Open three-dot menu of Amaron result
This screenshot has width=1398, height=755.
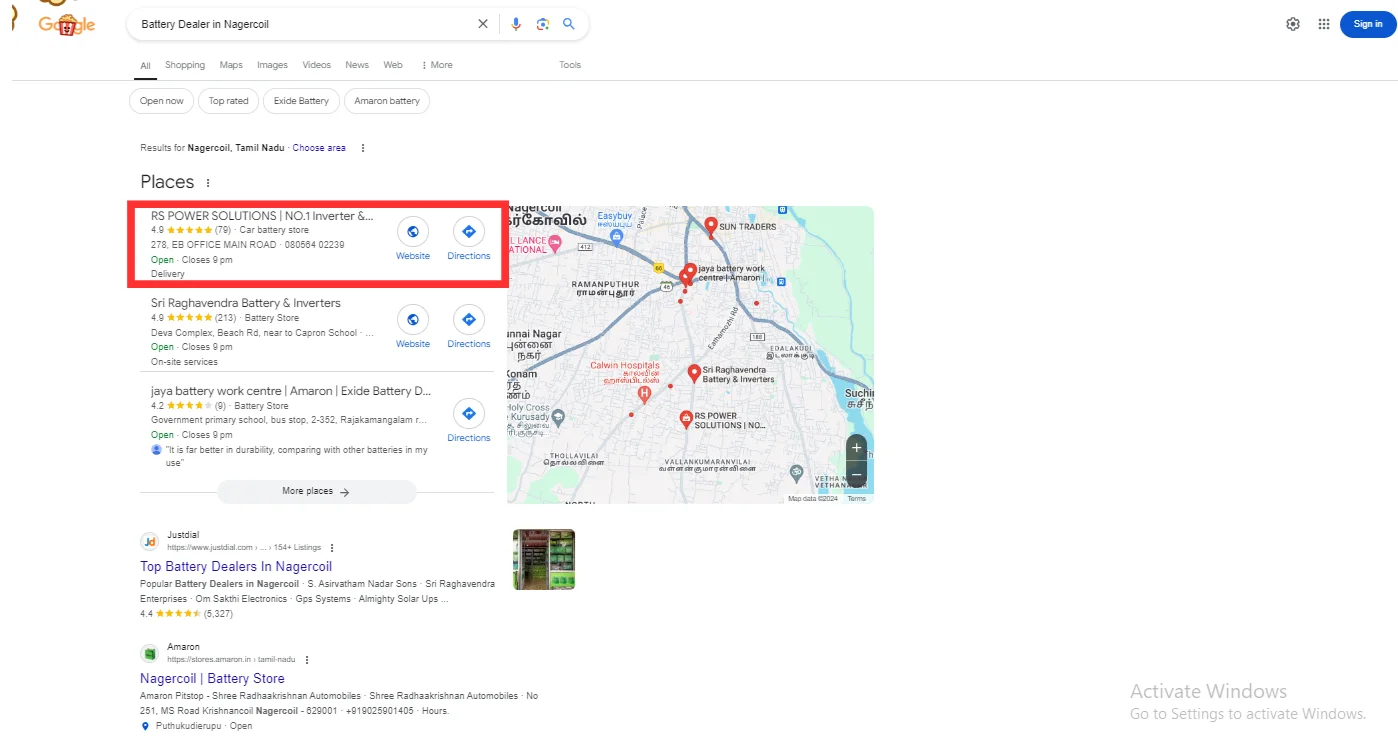pyautogui.click(x=307, y=660)
